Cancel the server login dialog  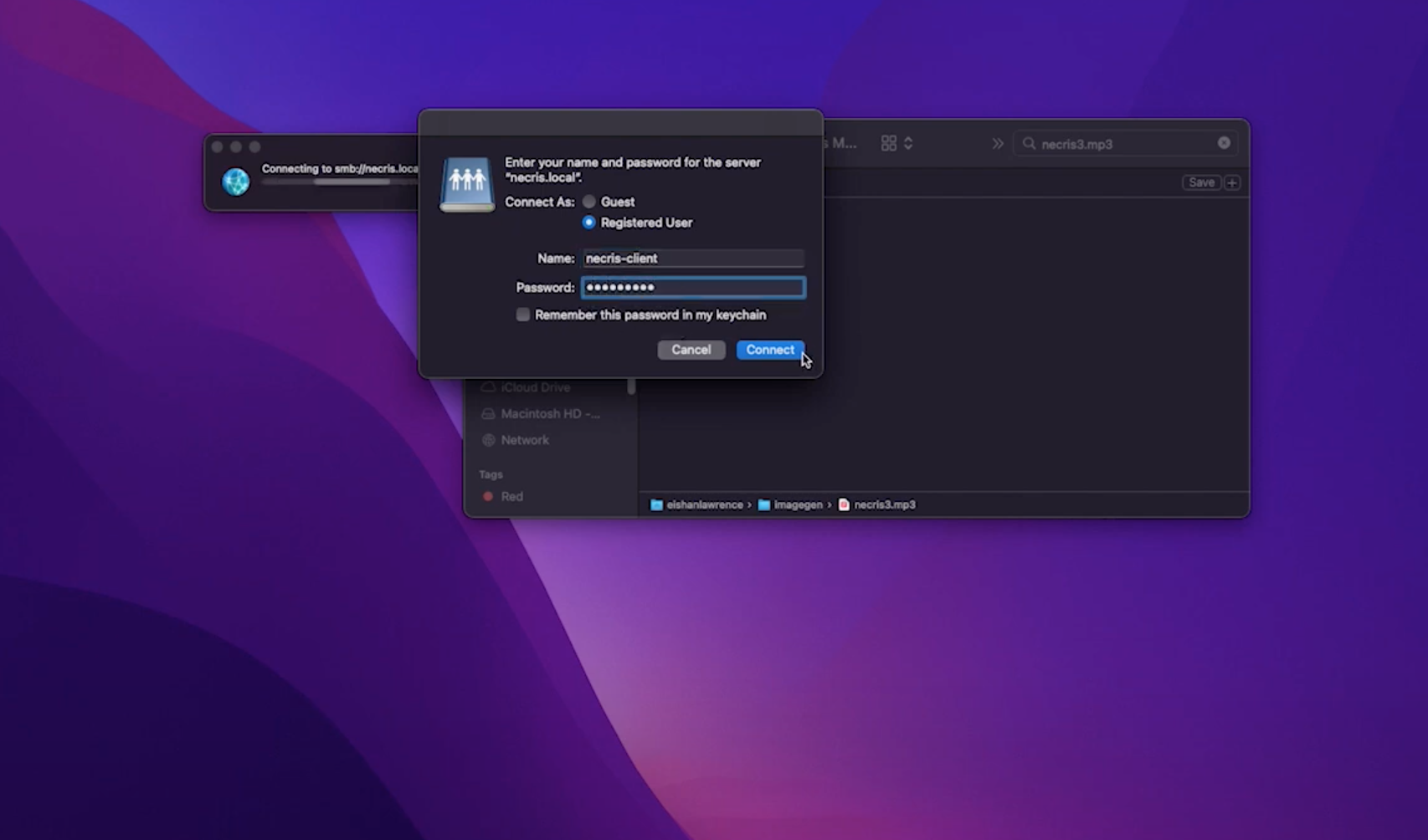[x=691, y=350]
